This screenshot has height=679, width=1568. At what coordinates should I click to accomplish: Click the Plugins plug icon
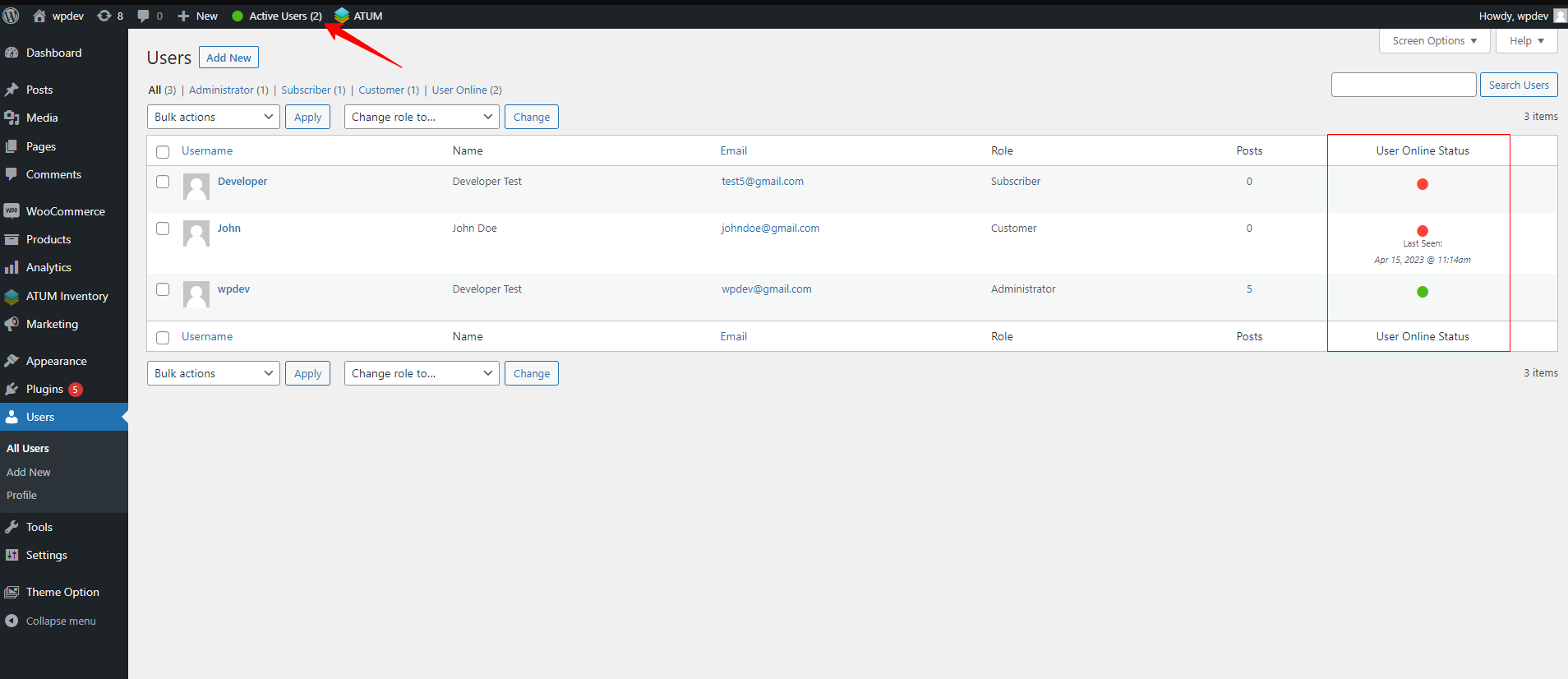tap(12, 389)
